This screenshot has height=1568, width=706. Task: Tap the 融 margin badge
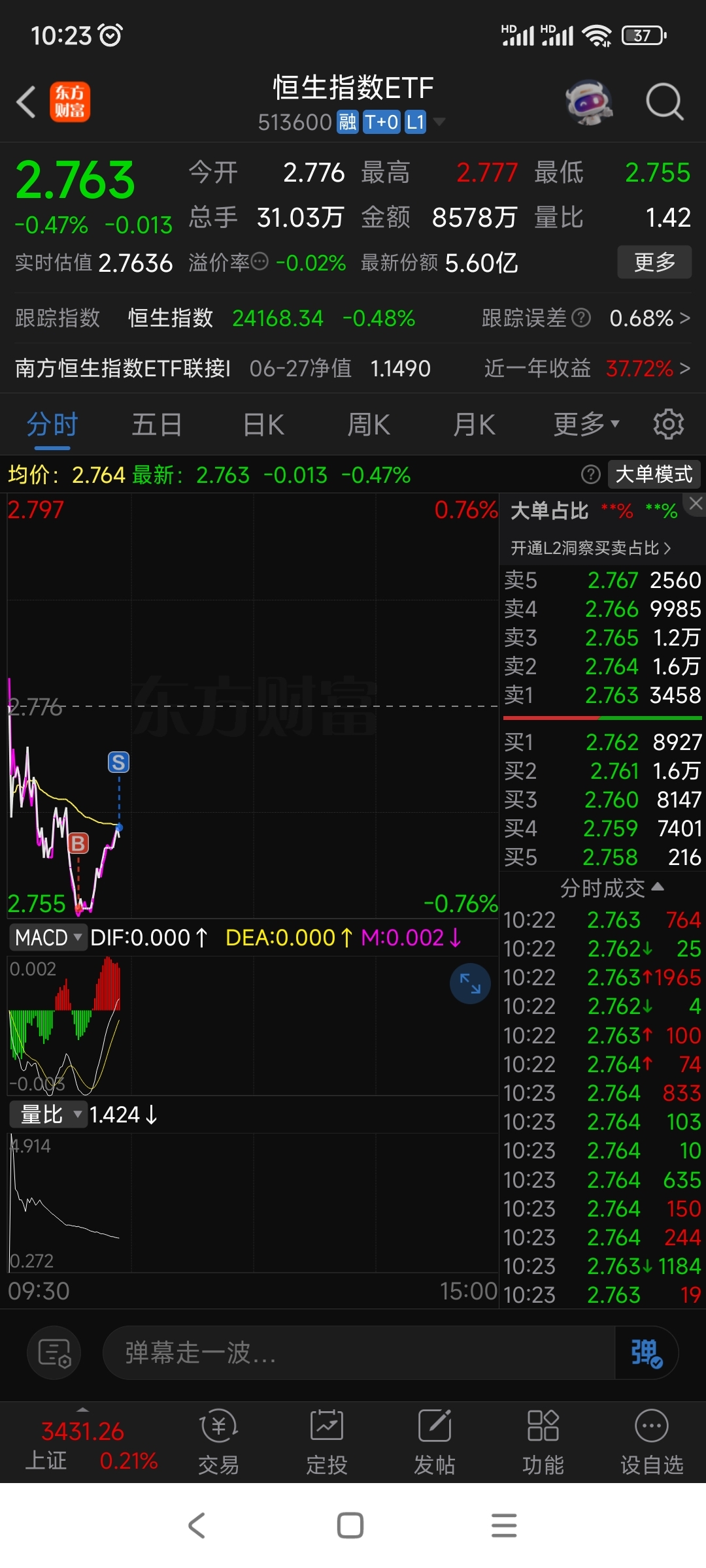[347, 122]
